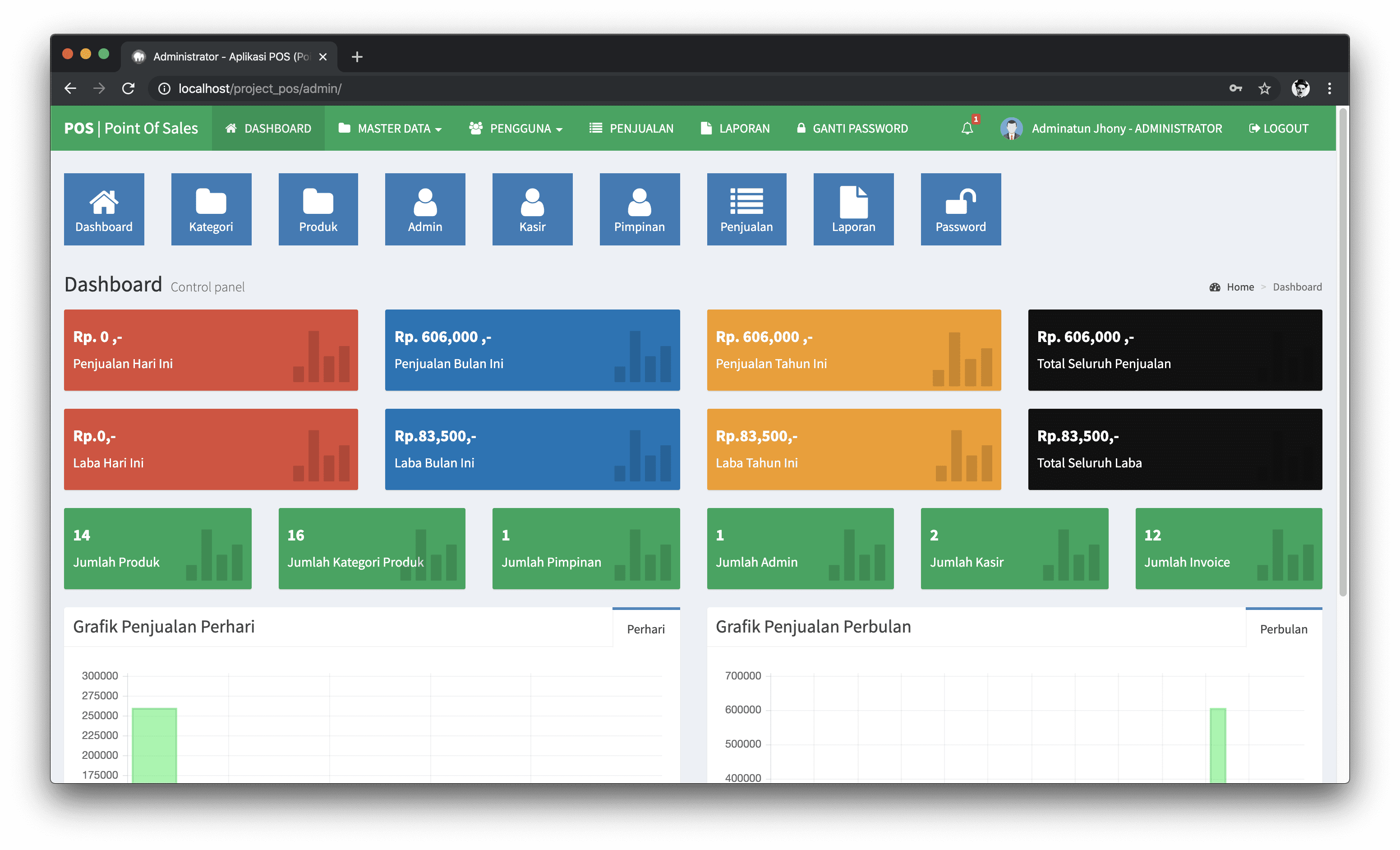Click Adminatun Jhony - ADMINISTRATOR user name

1127,129
